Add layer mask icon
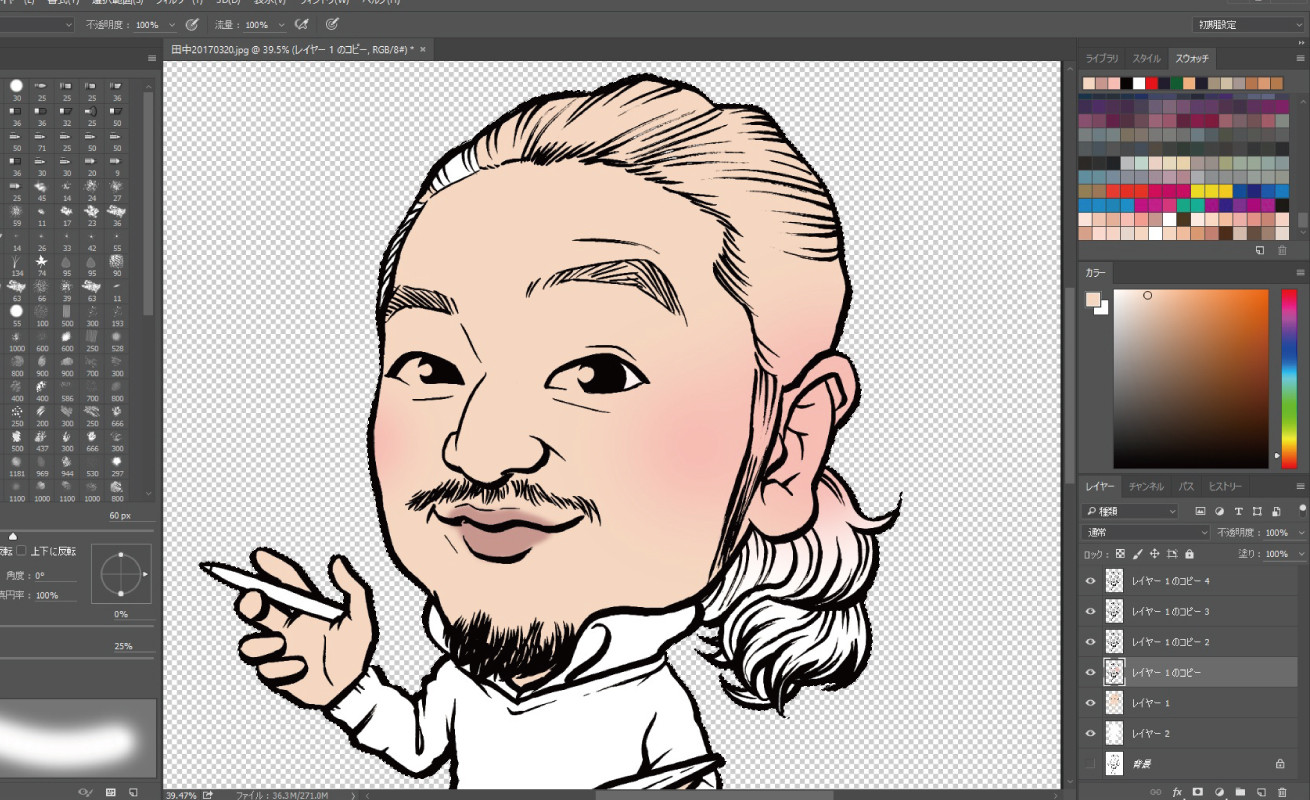The height and width of the screenshot is (800, 1310). coord(1198,792)
